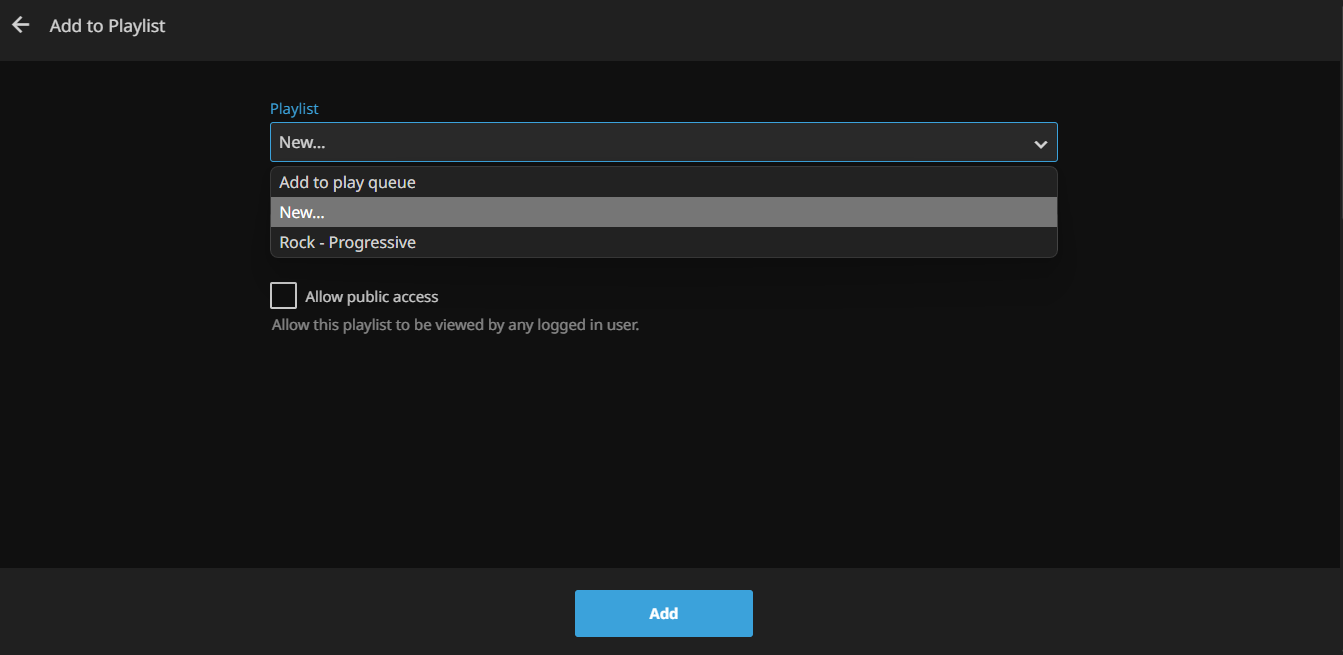1343x655 pixels.
Task: Click the word "queue" in the first option
Action: pos(391,183)
